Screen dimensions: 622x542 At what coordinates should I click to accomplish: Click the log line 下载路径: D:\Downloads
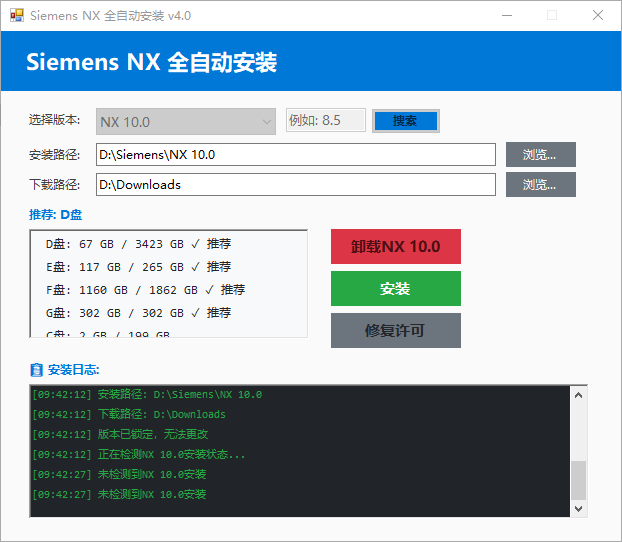click(129, 414)
